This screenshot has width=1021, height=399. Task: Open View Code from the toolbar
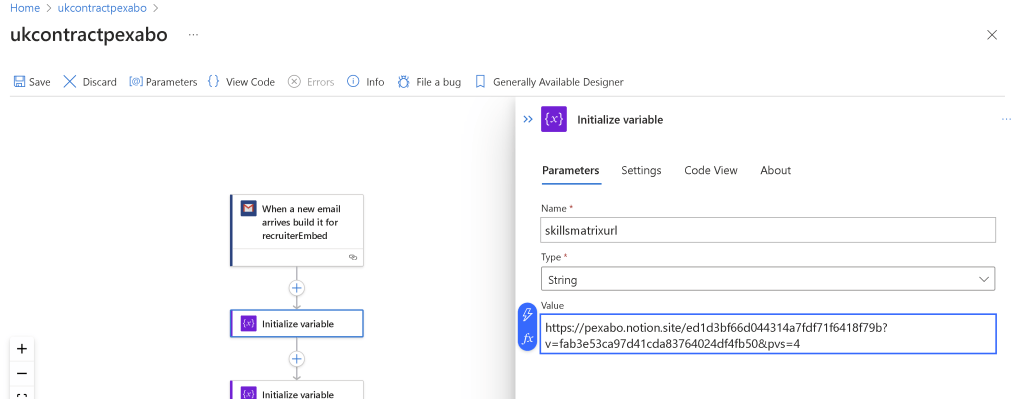pyautogui.click(x=241, y=82)
